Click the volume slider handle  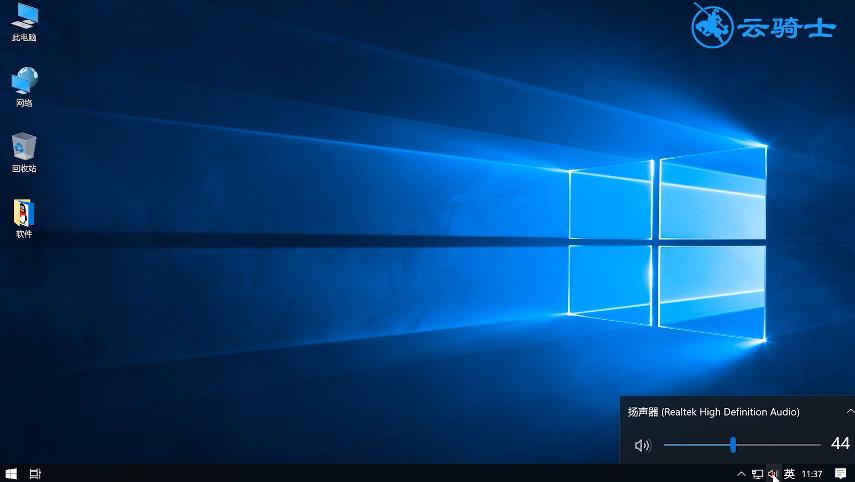point(733,445)
